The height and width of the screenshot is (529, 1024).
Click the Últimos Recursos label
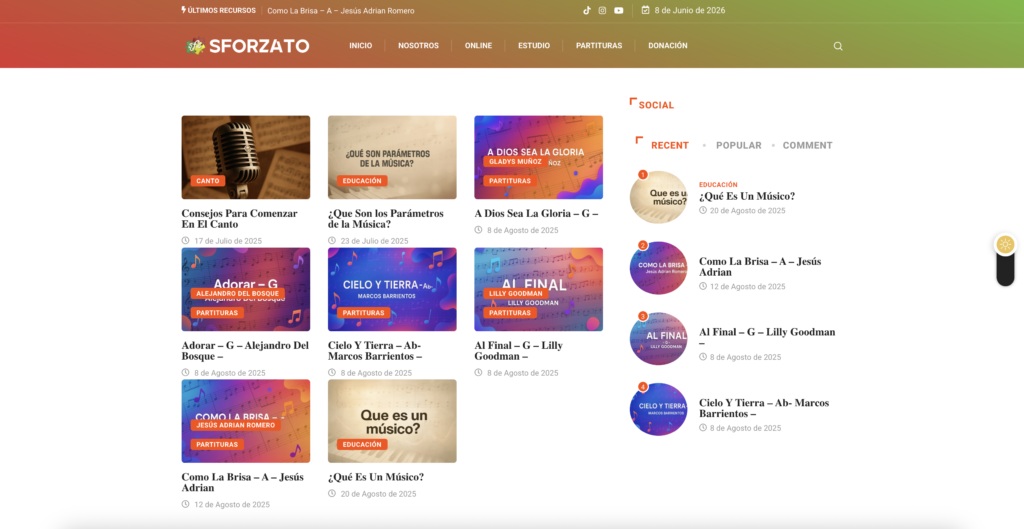(221, 10)
